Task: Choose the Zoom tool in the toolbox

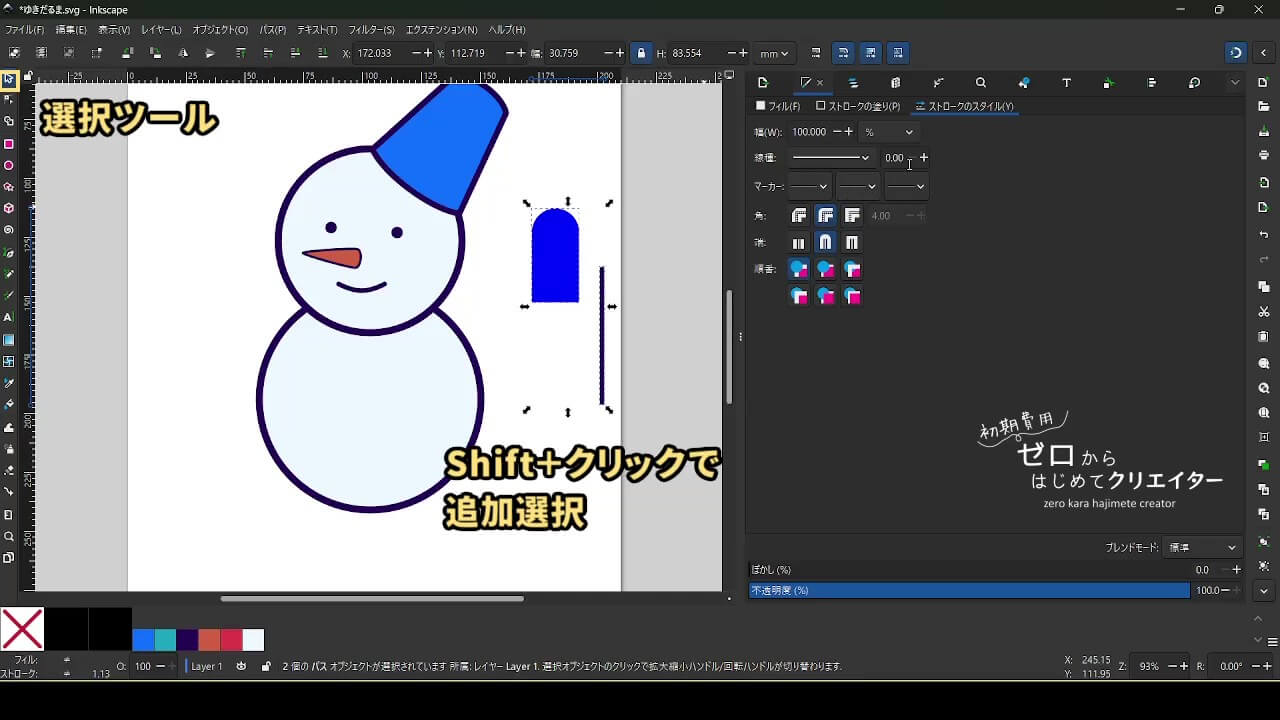Action: pyautogui.click(x=9, y=536)
